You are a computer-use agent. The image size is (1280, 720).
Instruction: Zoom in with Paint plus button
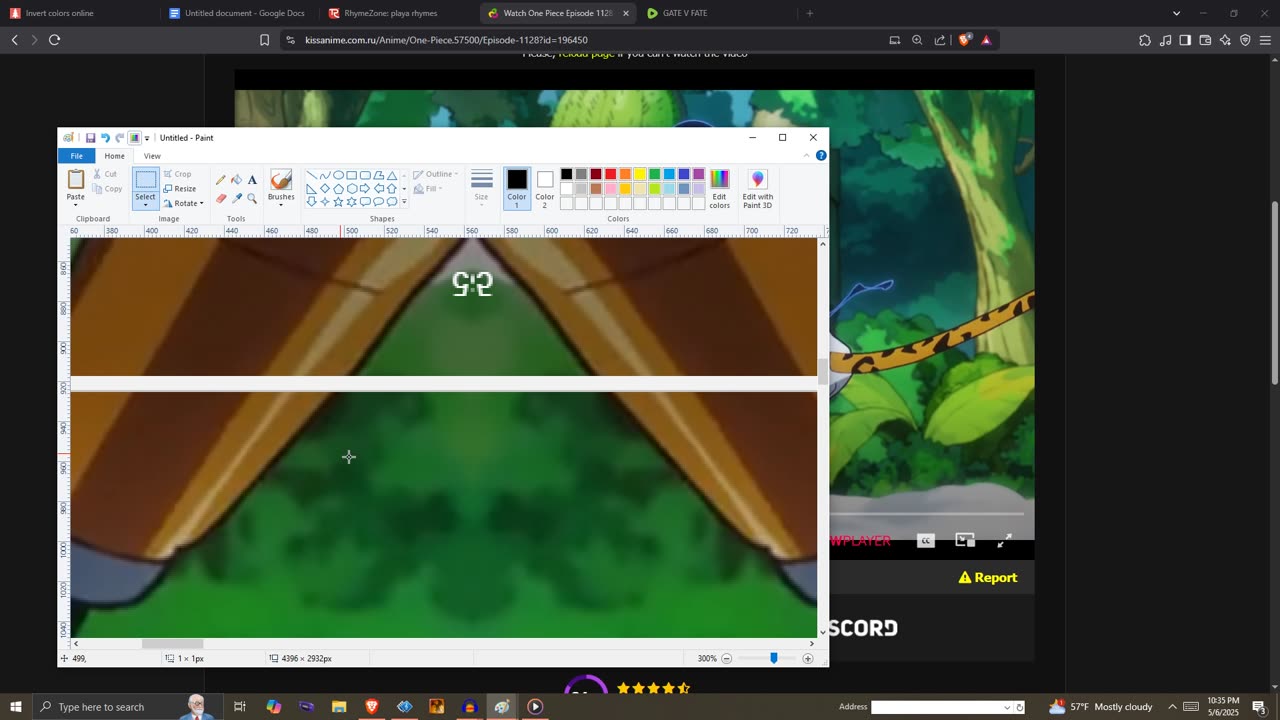click(x=808, y=658)
